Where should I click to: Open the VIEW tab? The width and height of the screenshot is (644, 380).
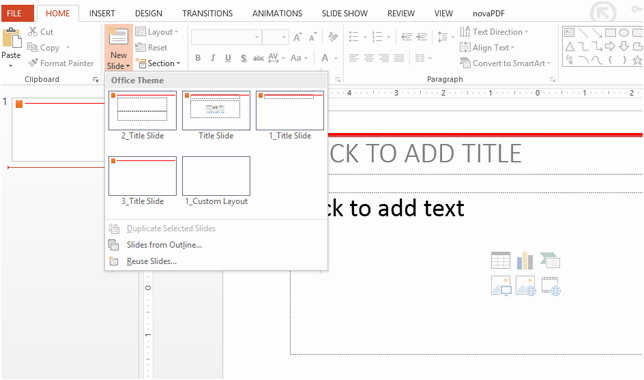pos(444,14)
